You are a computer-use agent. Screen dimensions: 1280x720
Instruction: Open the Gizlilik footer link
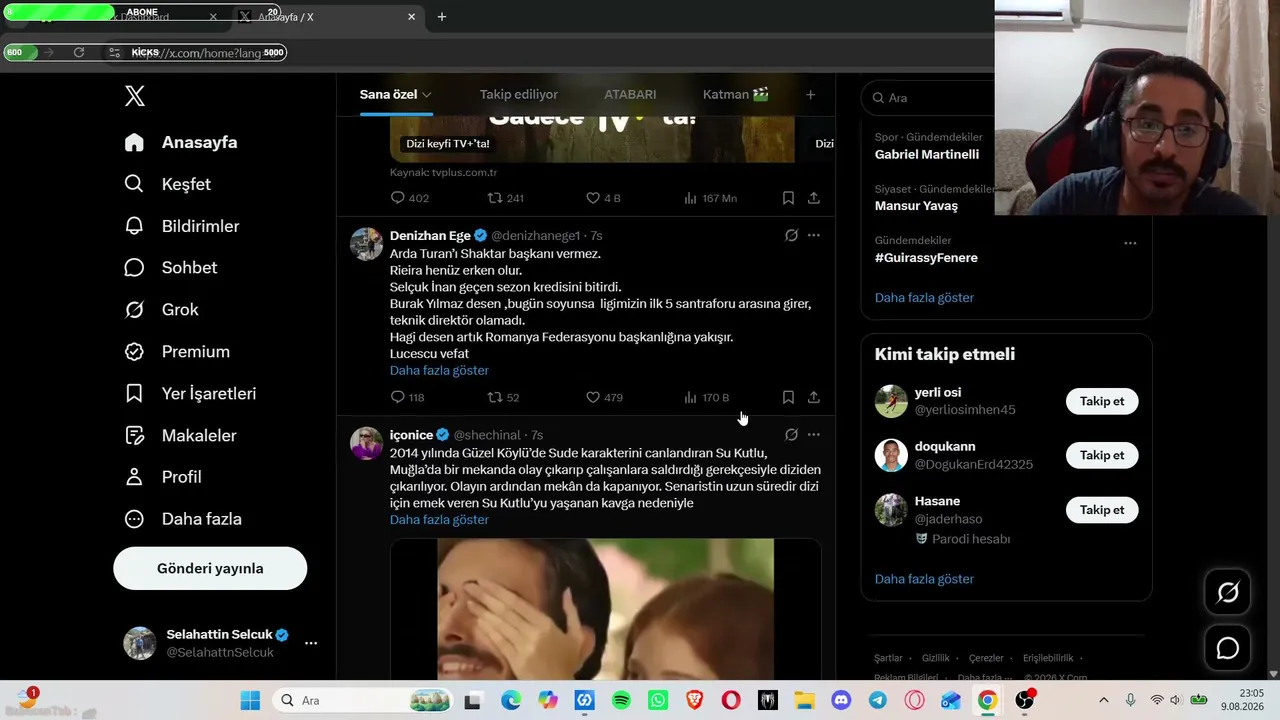(936, 658)
